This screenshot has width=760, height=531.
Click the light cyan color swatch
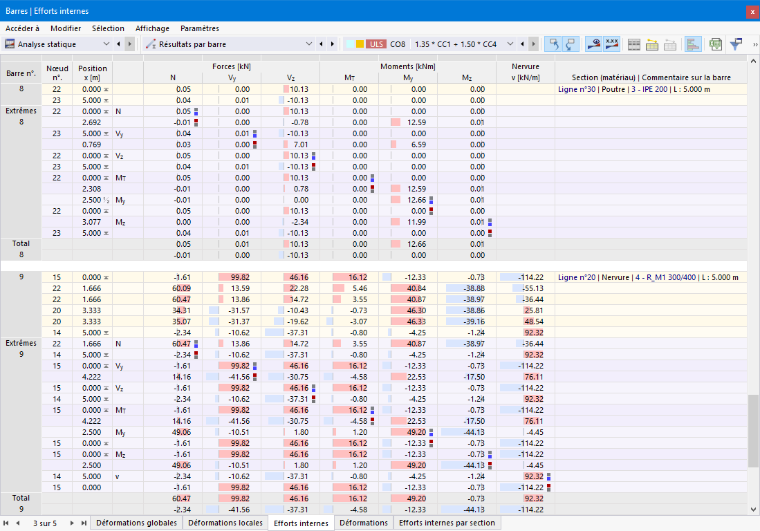[x=349, y=44]
